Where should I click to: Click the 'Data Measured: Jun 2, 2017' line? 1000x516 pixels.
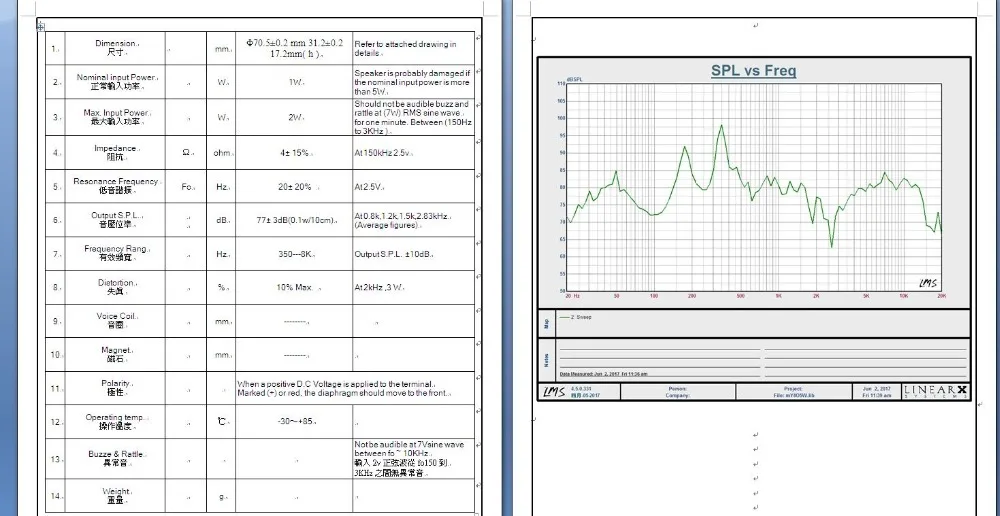(x=603, y=374)
